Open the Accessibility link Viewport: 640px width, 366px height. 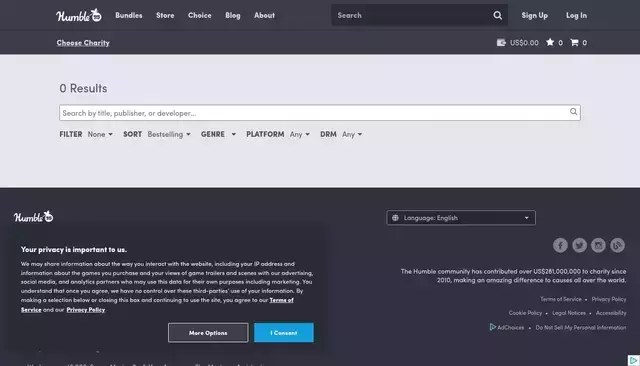(x=611, y=313)
